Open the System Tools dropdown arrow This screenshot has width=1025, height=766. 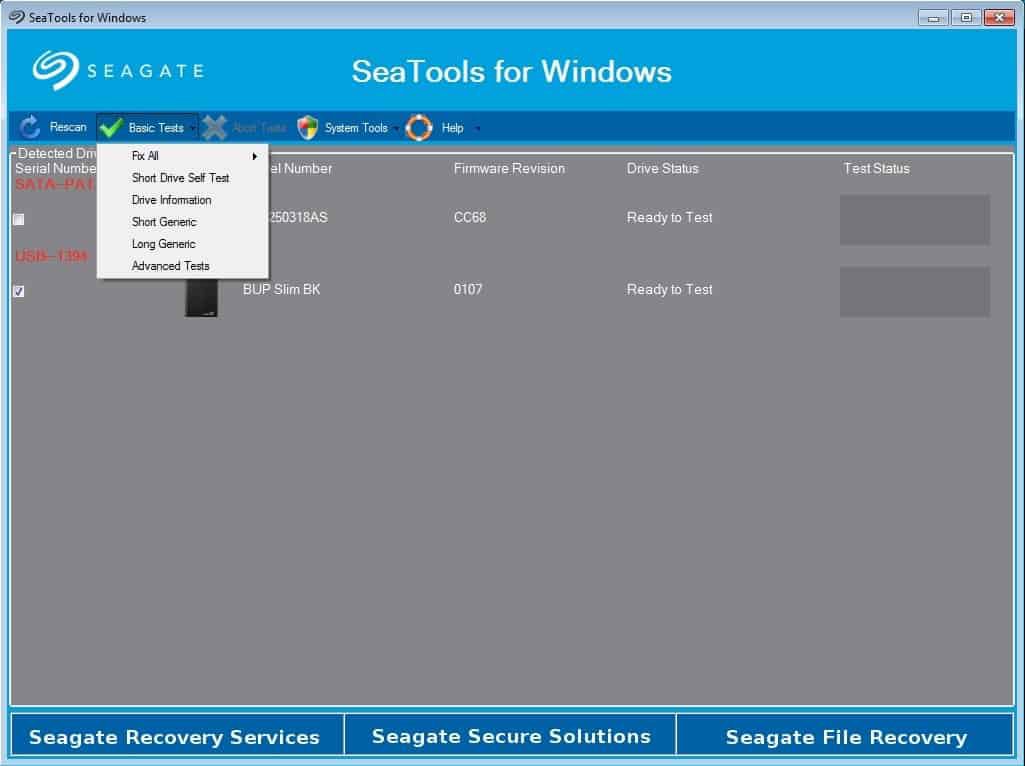click(396, 128)
